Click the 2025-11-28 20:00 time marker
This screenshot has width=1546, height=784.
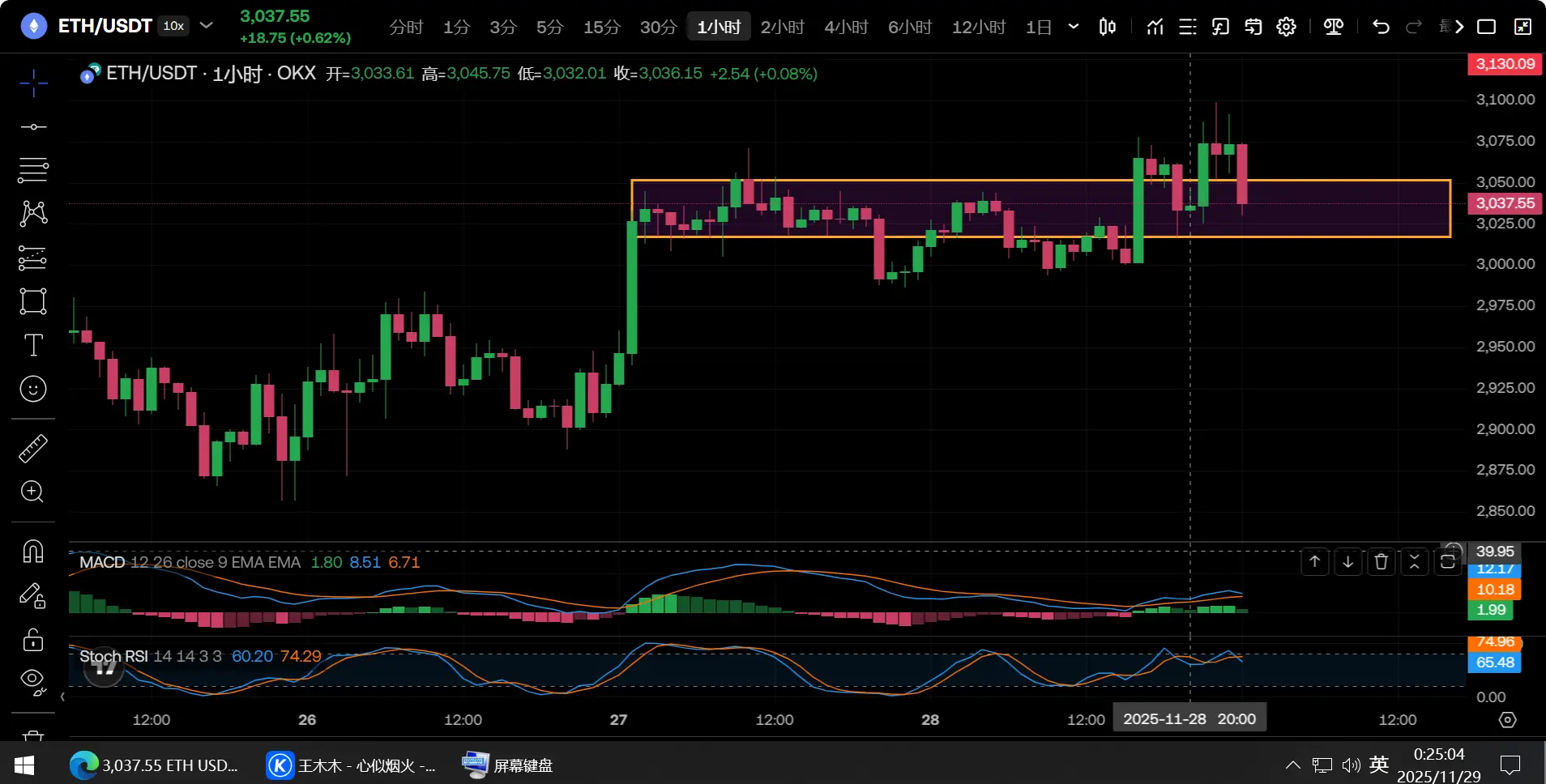point(1189,719)
